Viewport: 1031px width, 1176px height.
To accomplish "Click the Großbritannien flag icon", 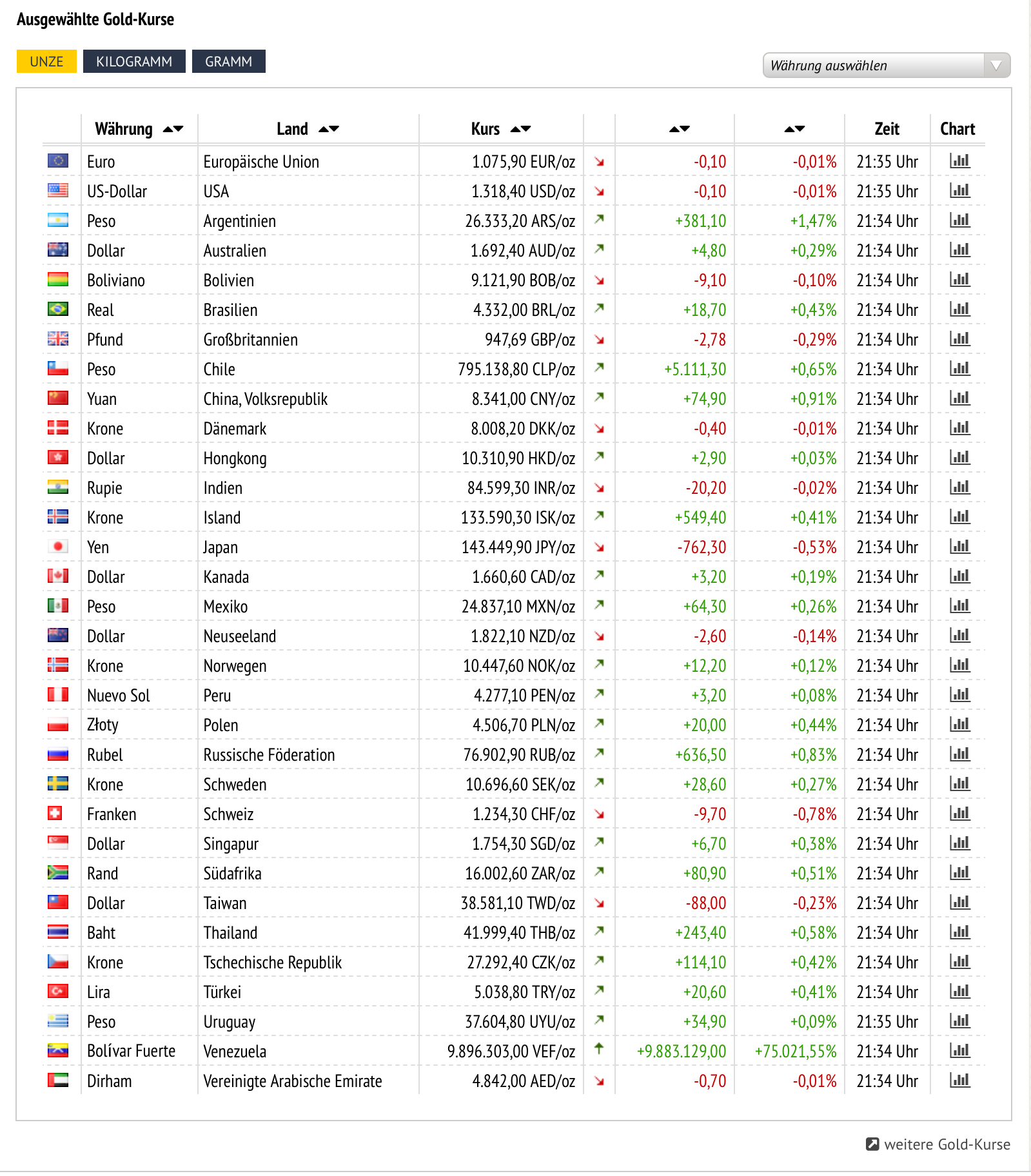I will point(58,338).
